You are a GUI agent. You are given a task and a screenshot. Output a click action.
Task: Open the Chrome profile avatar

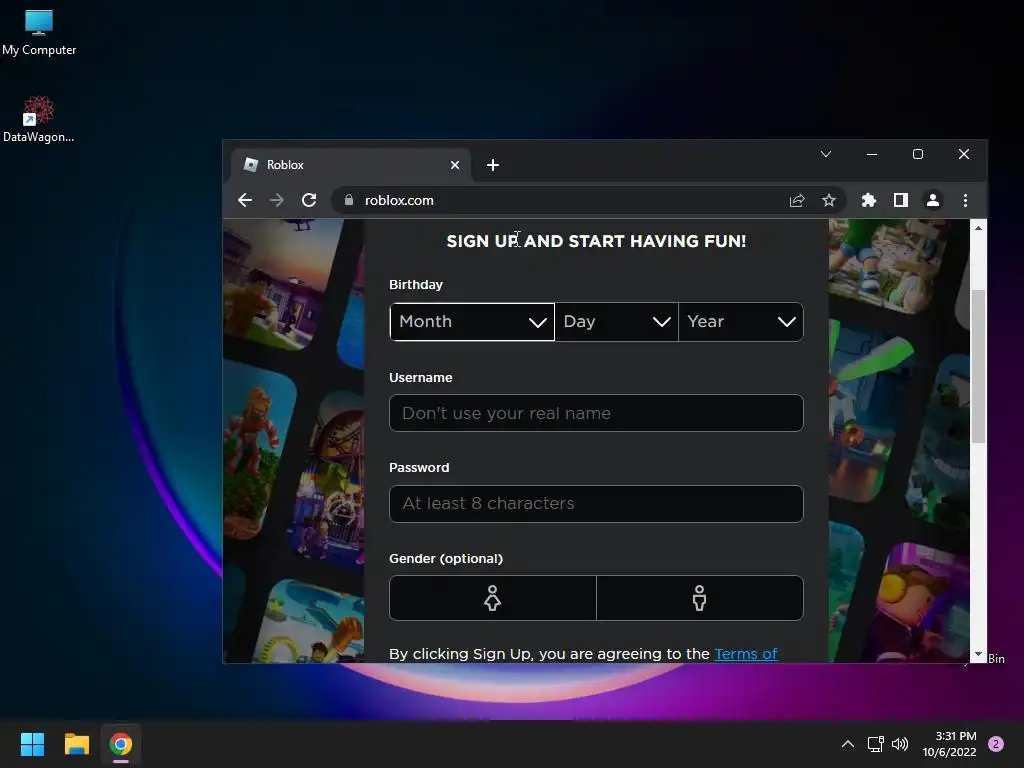[x=933, y=200]
